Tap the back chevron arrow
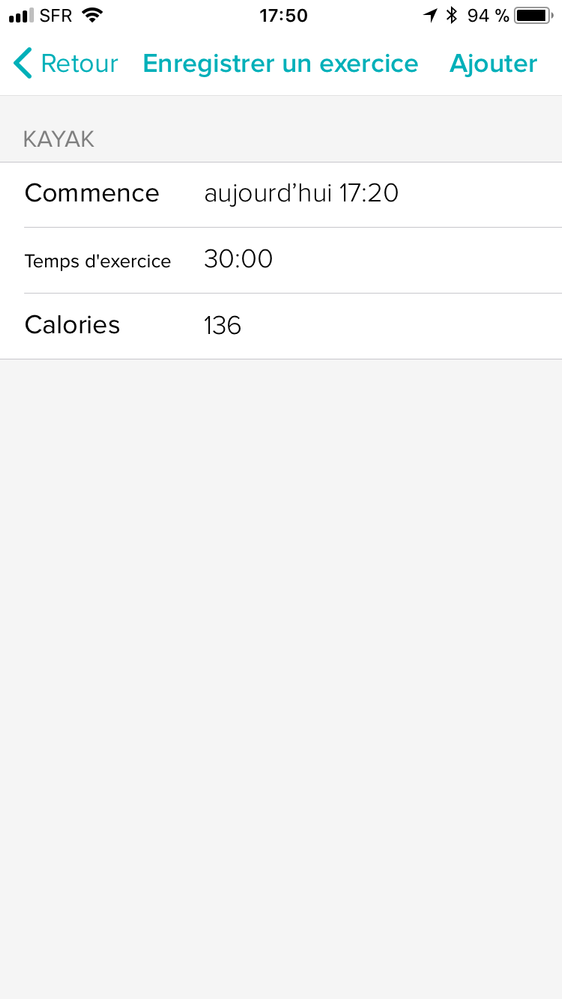 (x=22, y=64)
